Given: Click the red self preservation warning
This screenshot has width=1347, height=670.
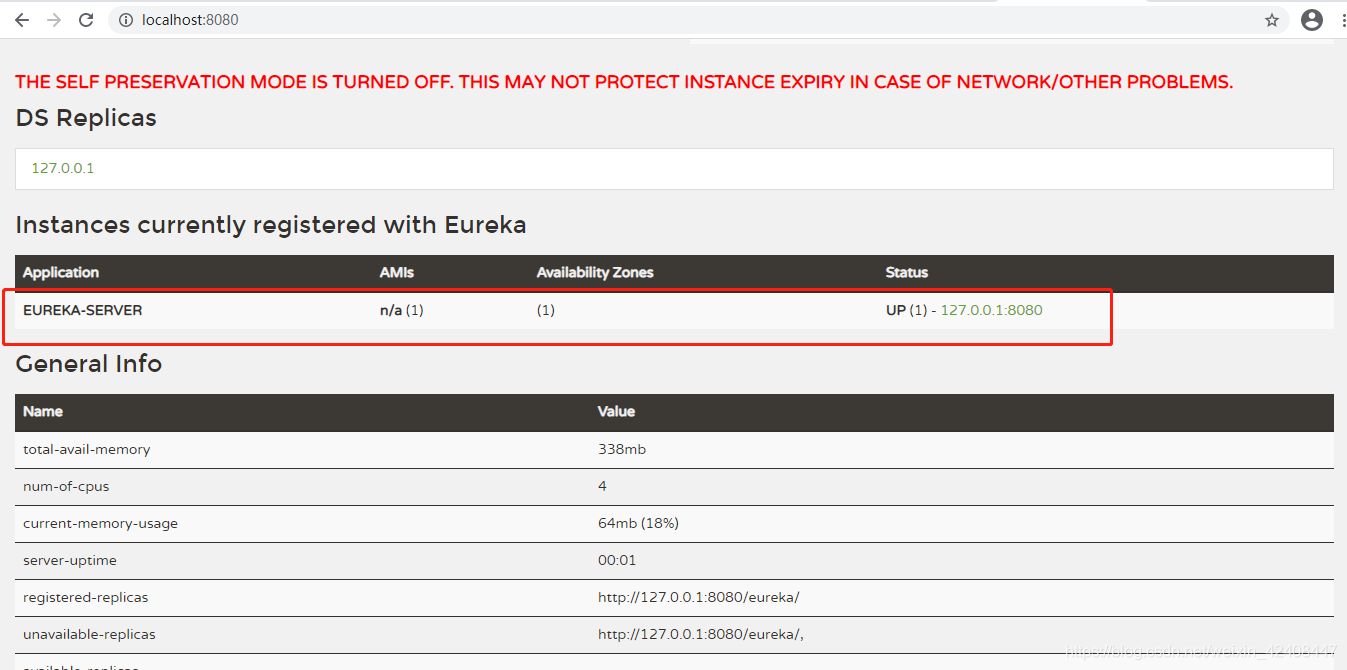Looking at the screenshot, I should (x=624, y=82).
